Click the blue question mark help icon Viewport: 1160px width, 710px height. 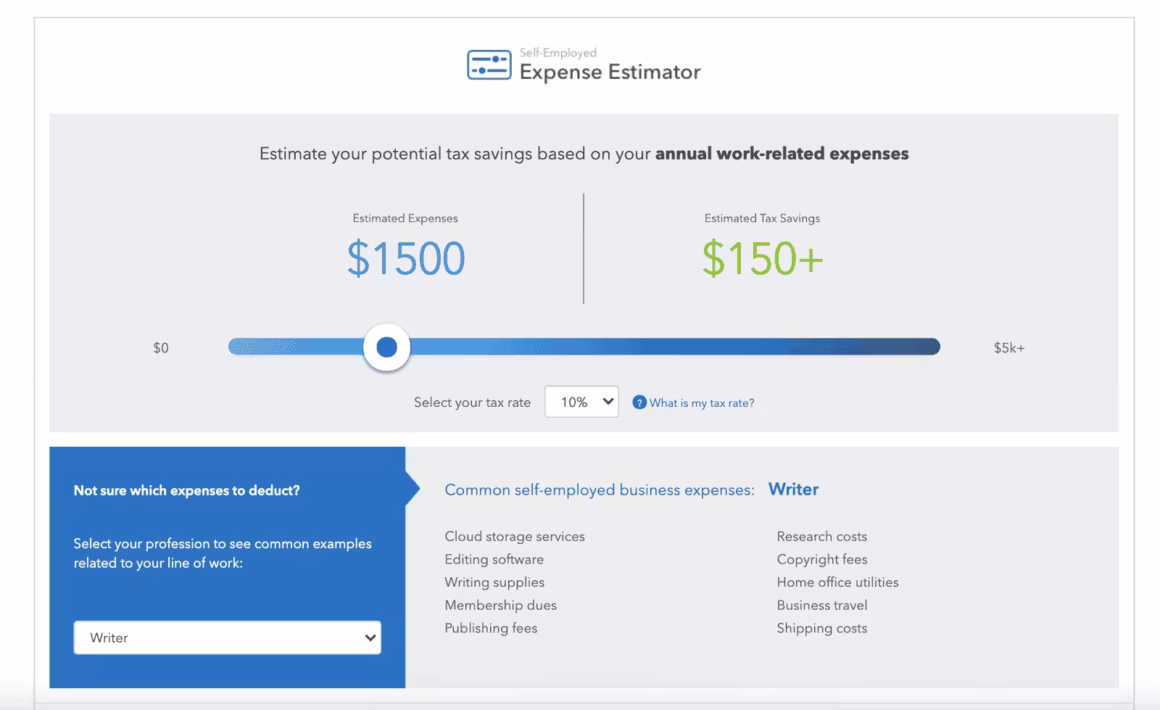(640, 403)
